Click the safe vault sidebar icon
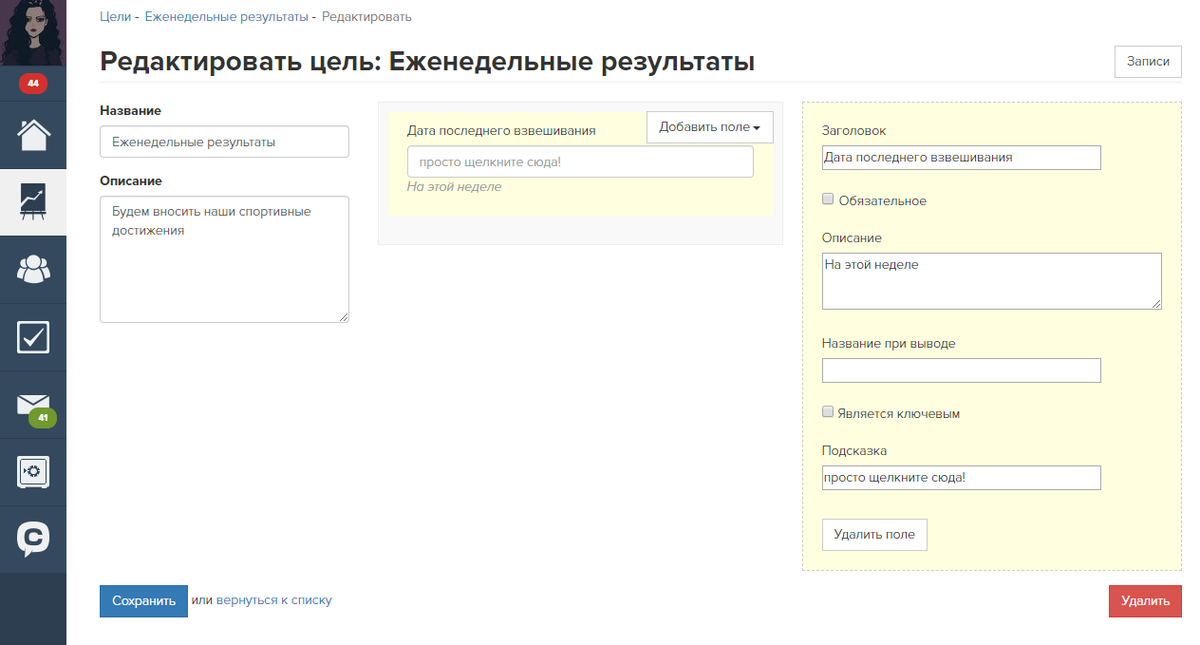The width and height of the screenshot is (1200, 645). (33, 472)
